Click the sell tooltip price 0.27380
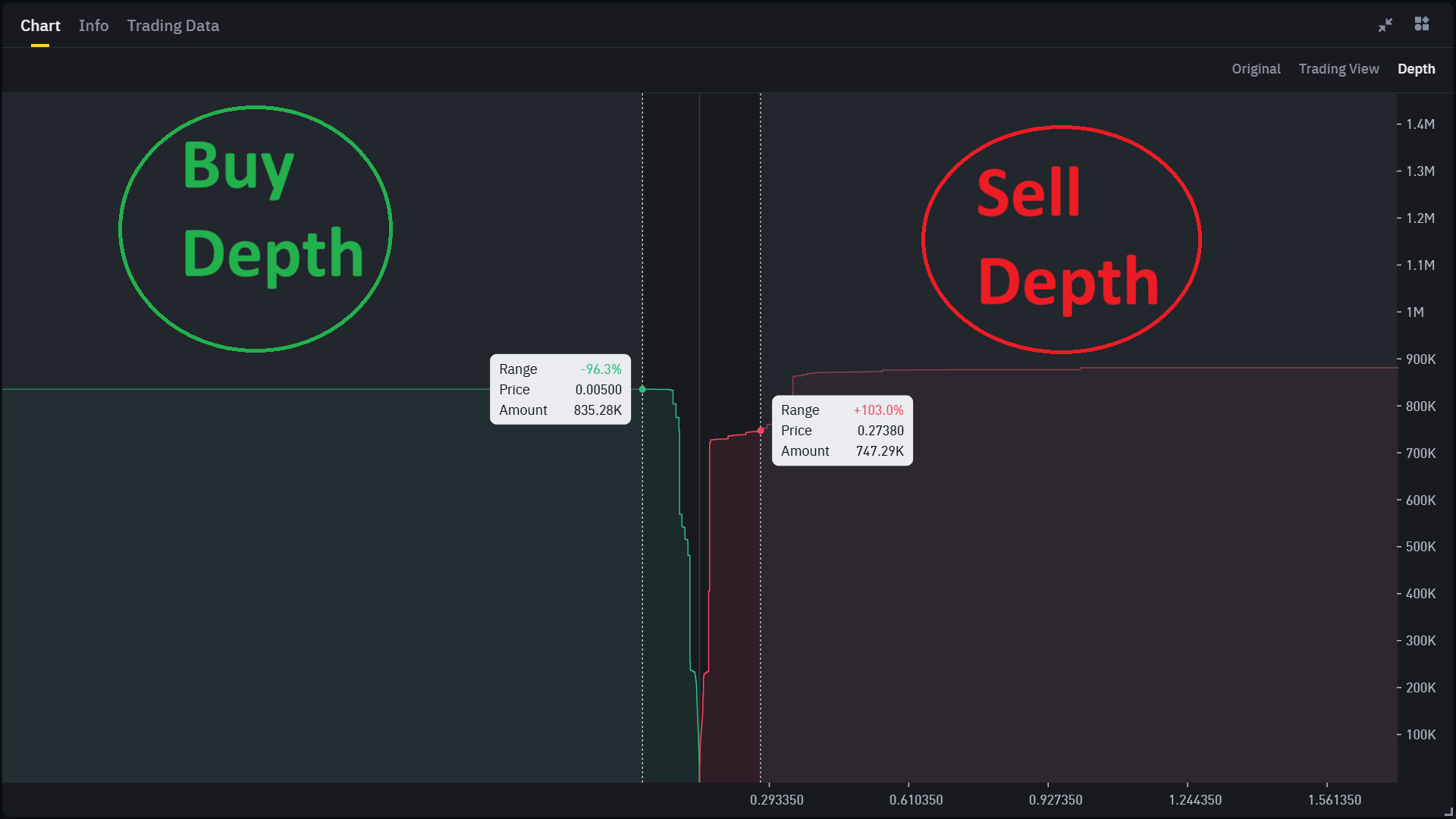This screenshot has height=819, width=1456. [x=880, y=431]
